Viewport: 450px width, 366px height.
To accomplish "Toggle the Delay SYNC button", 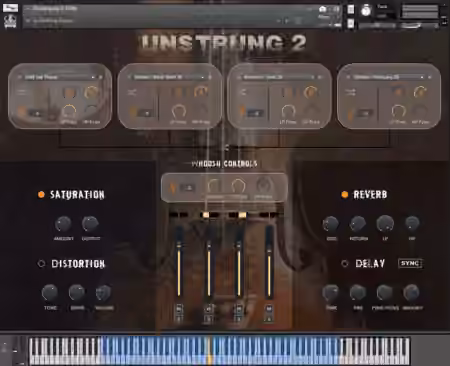I will [x=410, y=263].
